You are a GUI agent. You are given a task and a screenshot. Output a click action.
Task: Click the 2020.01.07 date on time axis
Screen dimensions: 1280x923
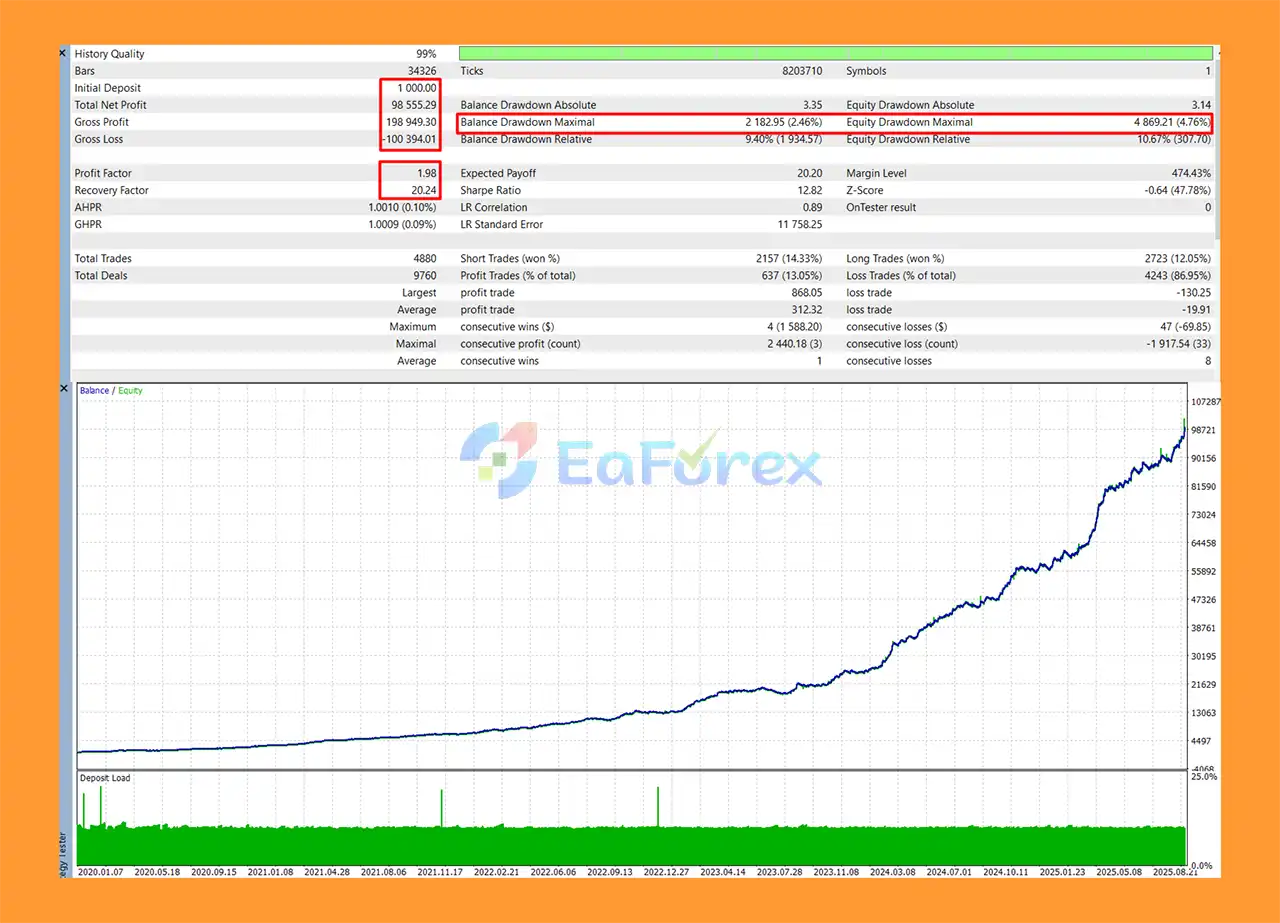(x=101, y=871)
